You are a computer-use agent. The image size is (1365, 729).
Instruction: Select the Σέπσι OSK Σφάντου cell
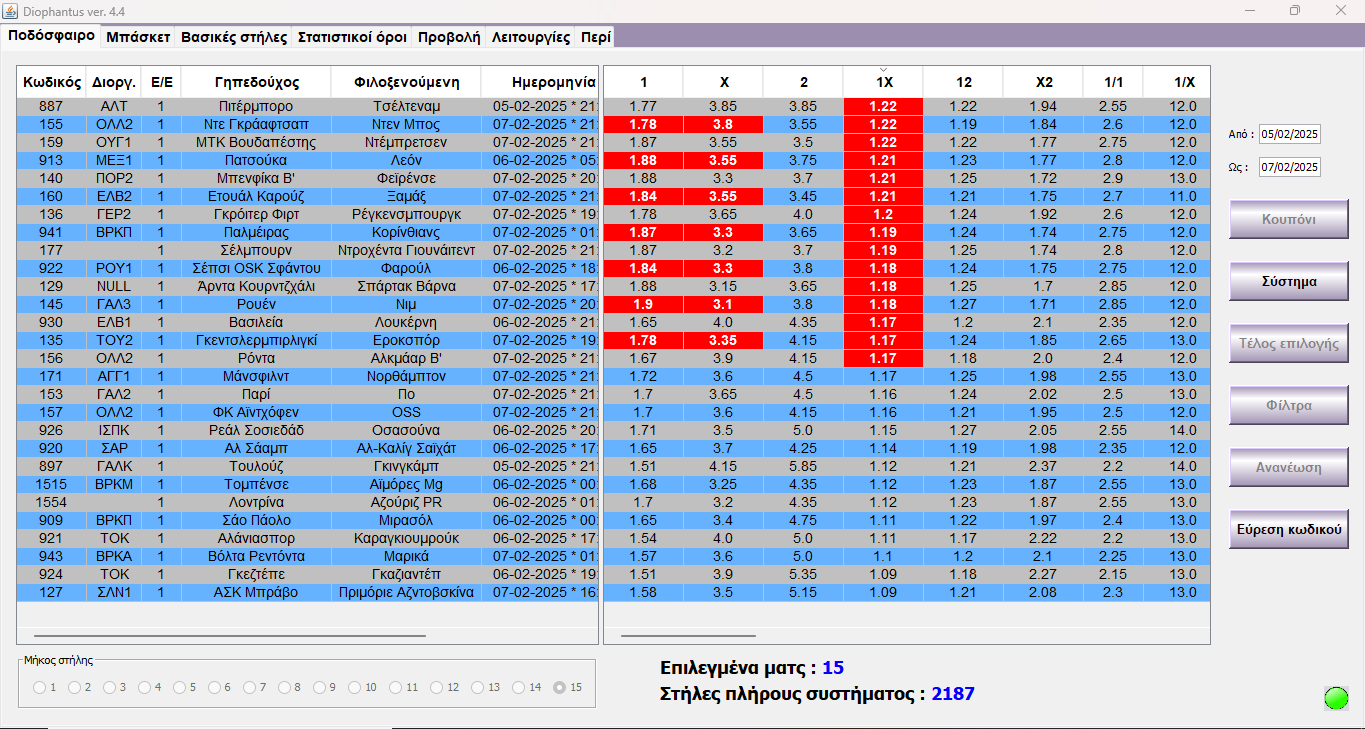point(256,268)
